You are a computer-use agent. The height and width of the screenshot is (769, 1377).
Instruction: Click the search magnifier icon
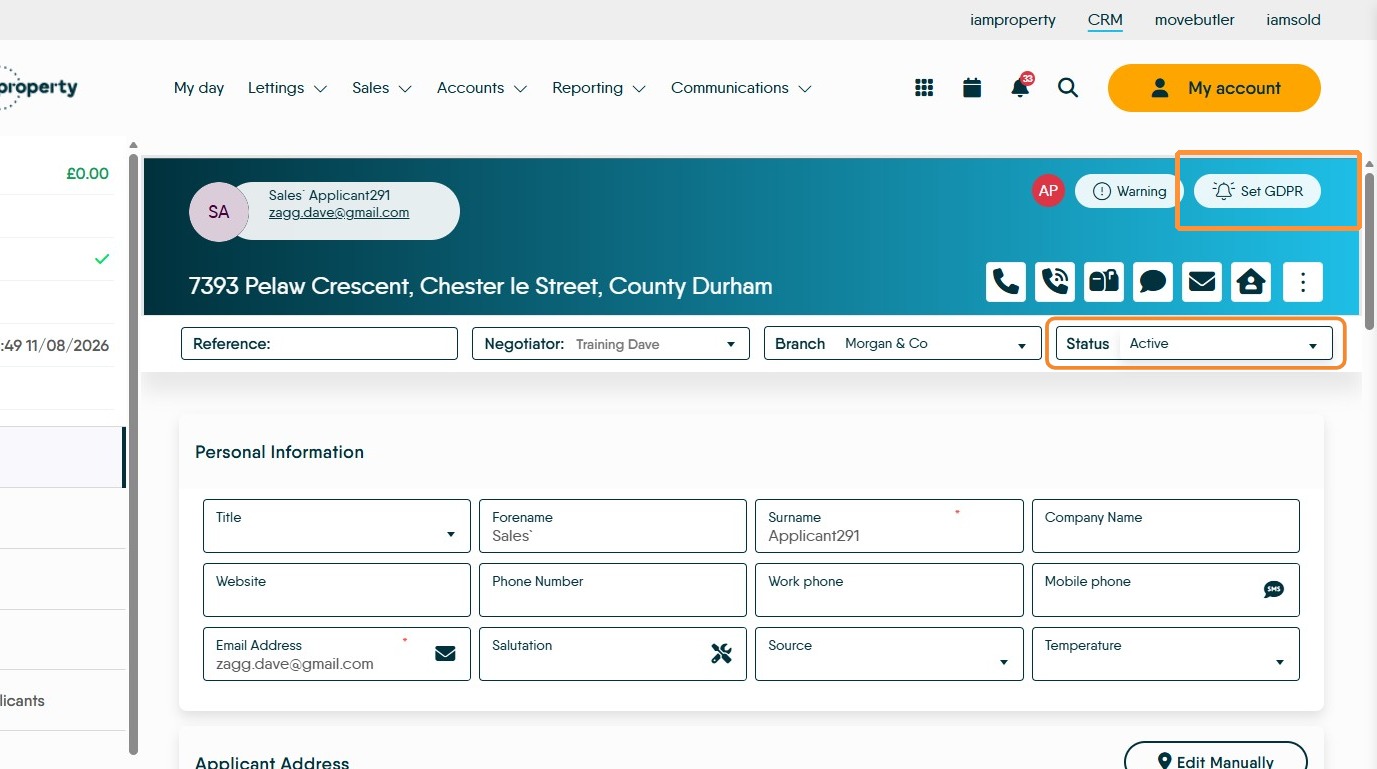tap(1068, 88)
